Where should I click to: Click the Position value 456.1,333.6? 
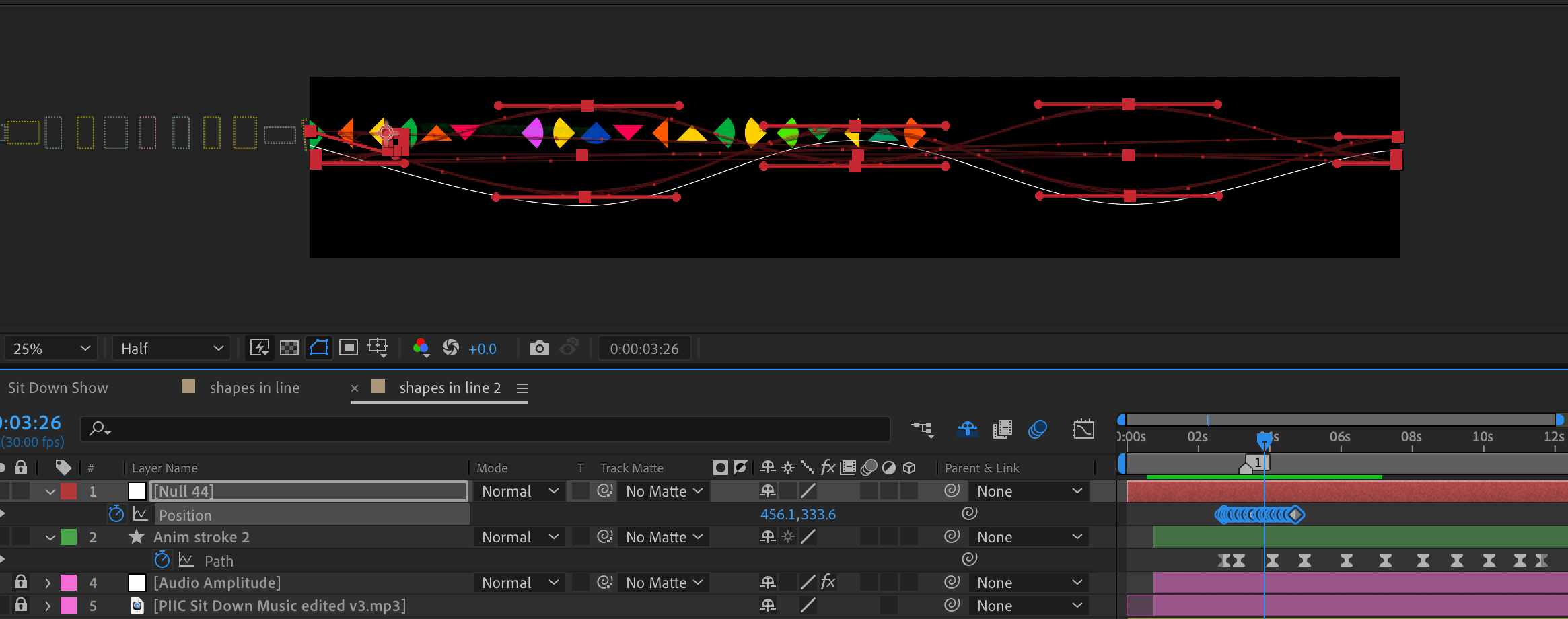coord(798,514)
